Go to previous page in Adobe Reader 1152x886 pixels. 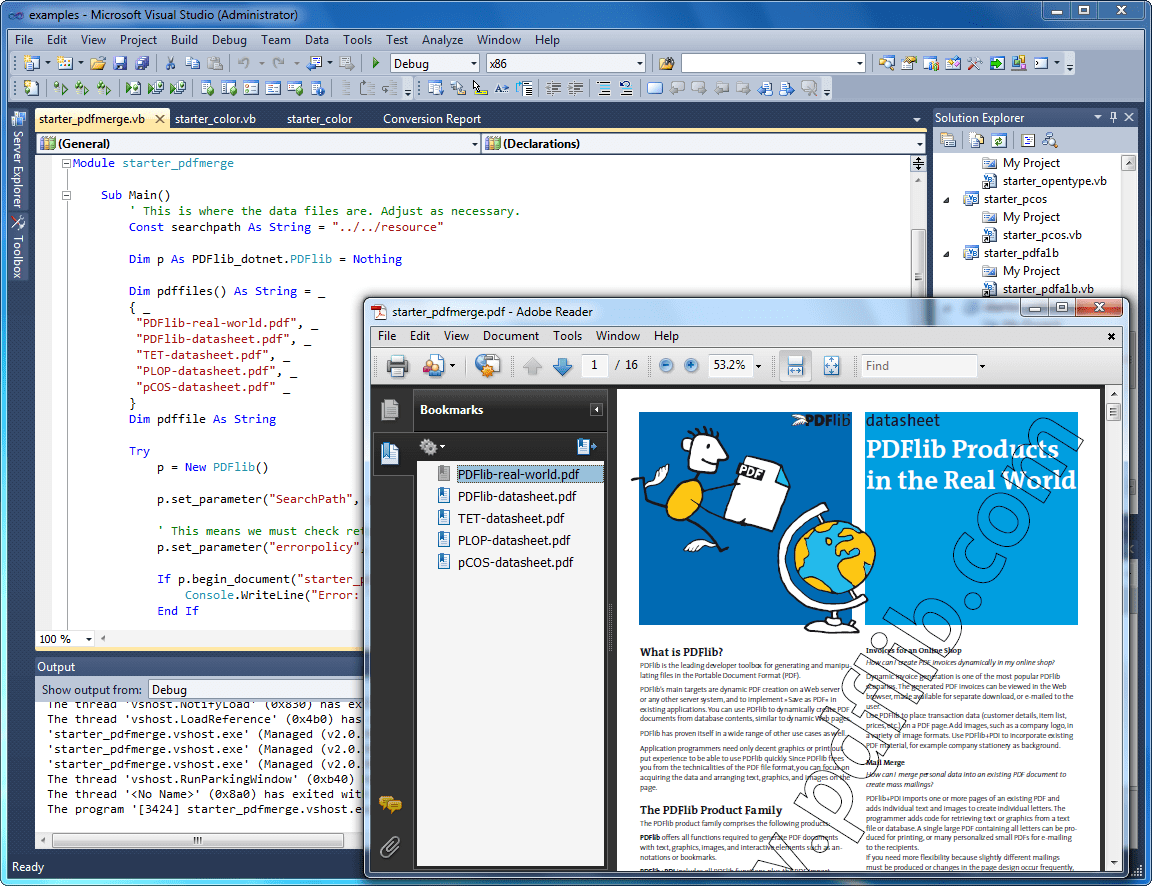(x=533, y=365)
